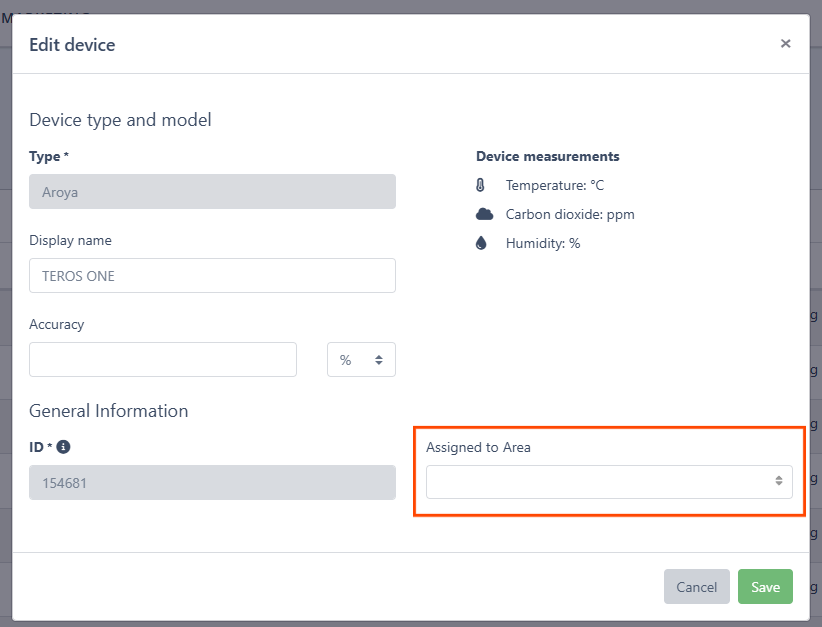
Task: Click the 'Display name' label
Action: [70, 241]
